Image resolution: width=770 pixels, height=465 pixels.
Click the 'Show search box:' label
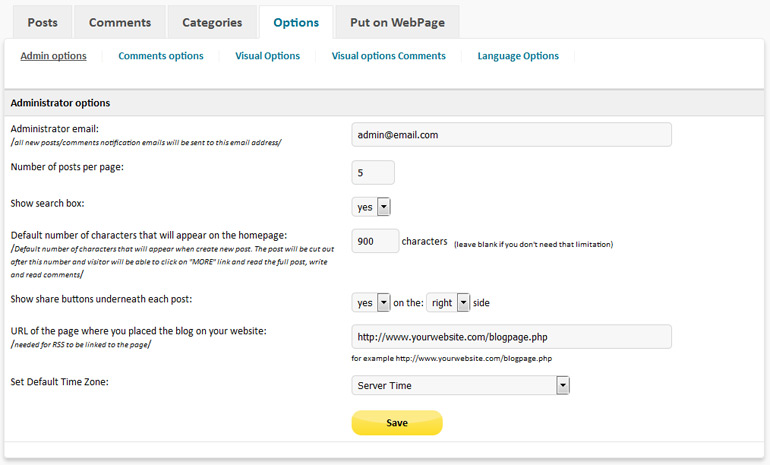pos(47,203)
